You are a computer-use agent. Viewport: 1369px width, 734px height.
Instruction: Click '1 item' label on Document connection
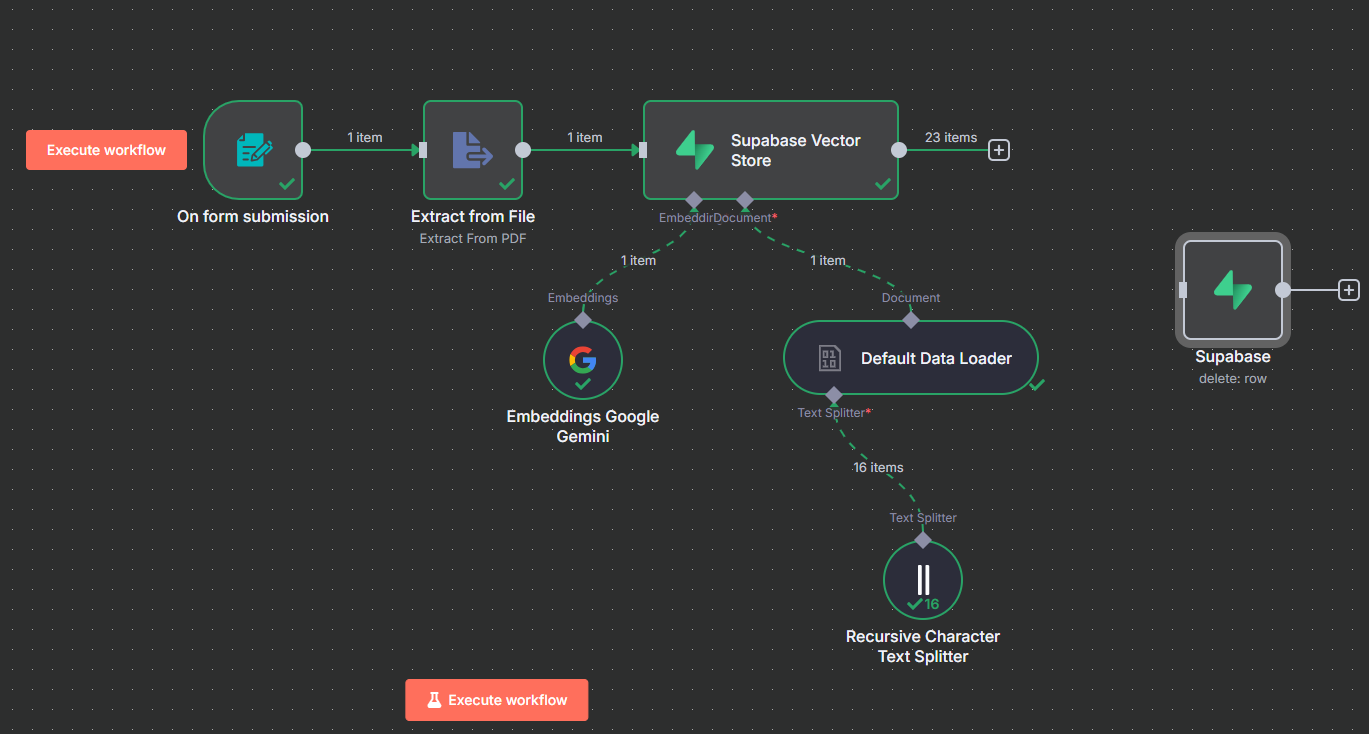click(x=827, y=260)
